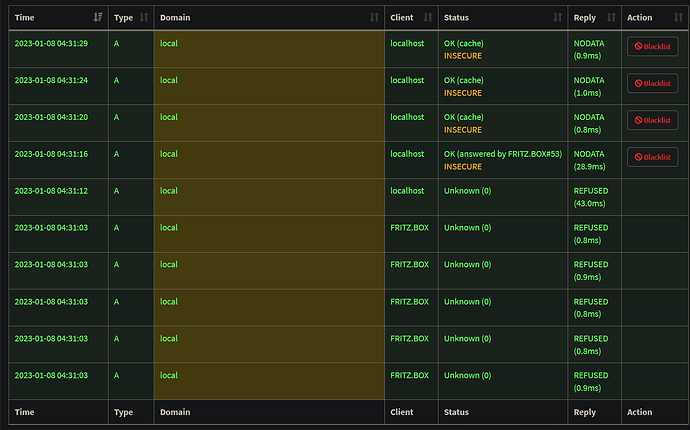This screenshot has width=690, height=430.
Task: Blacklist the 04:31:29 query
Action: (652, 46)
